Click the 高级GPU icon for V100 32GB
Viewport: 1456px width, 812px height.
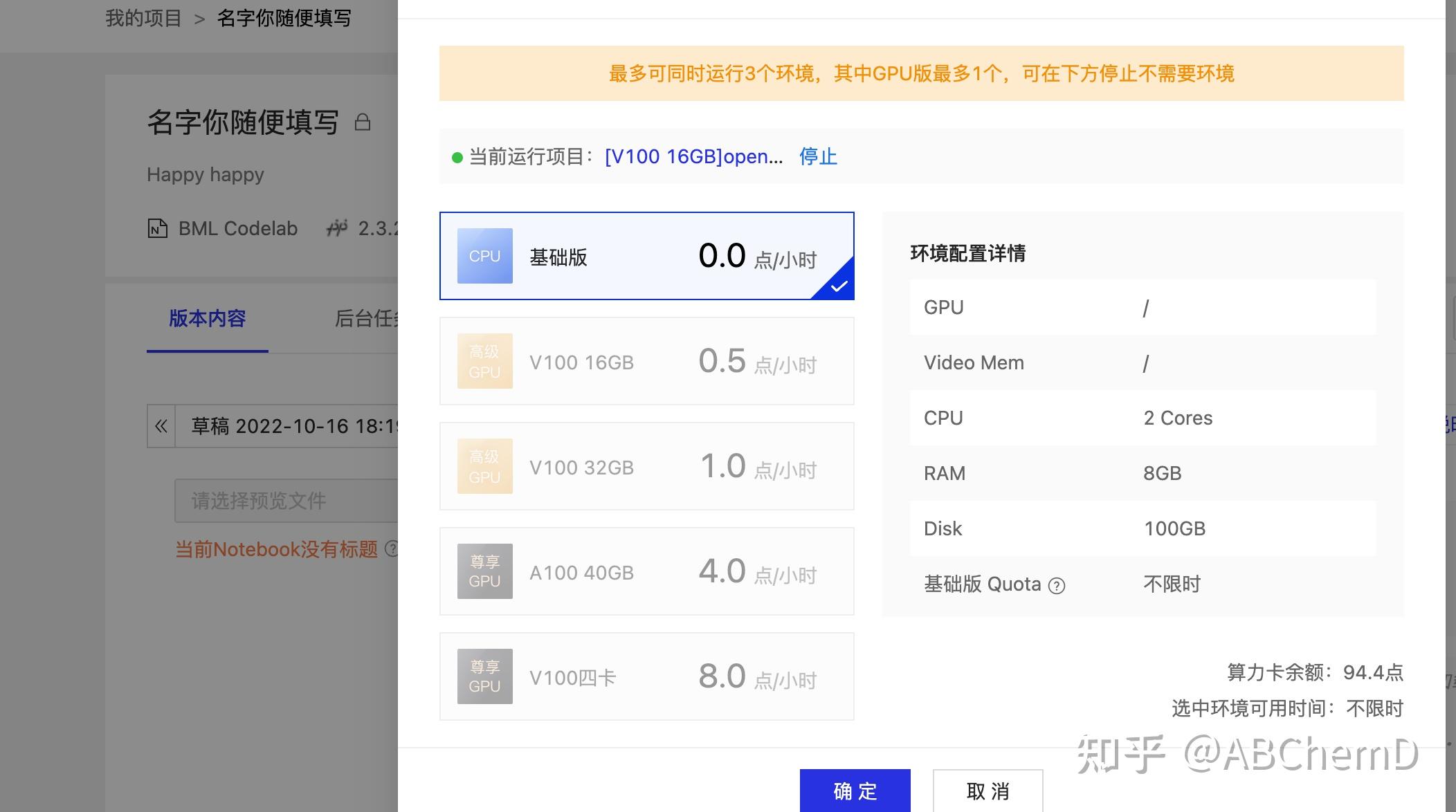click(484, 465)
